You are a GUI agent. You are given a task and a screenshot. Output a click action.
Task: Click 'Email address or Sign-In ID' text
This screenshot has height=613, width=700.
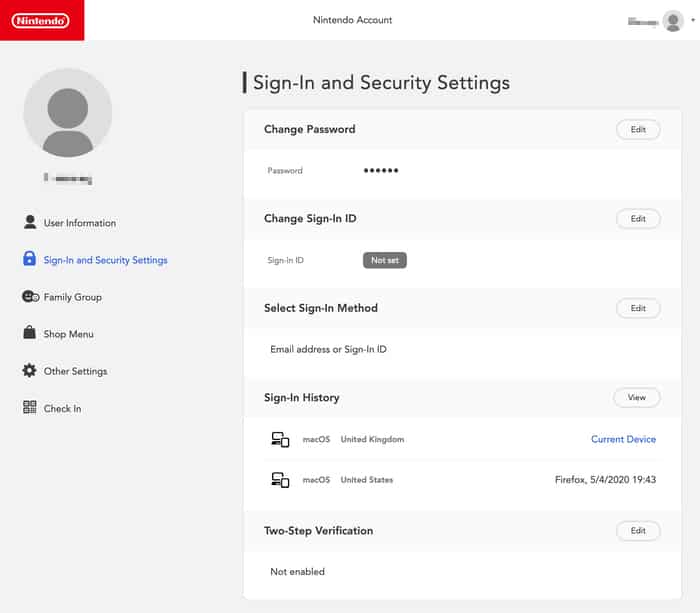pos(328,349)
